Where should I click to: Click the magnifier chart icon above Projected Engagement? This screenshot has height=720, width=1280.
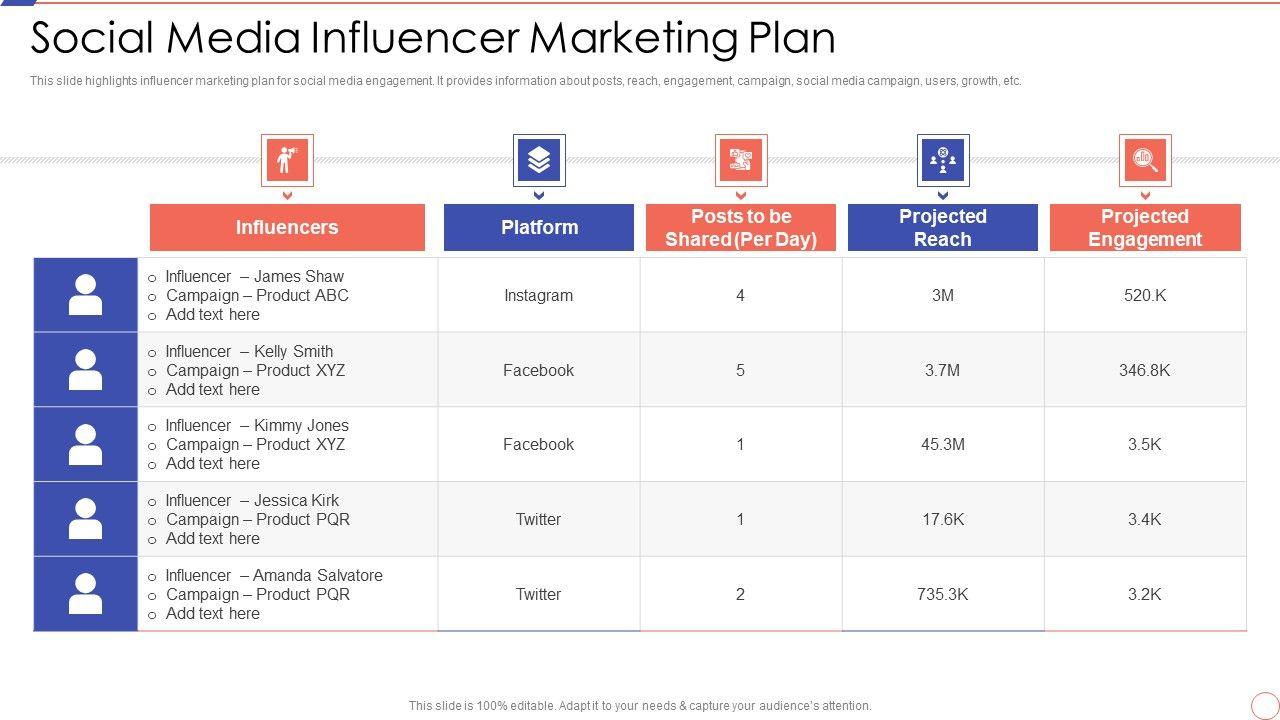(1145, 160)
